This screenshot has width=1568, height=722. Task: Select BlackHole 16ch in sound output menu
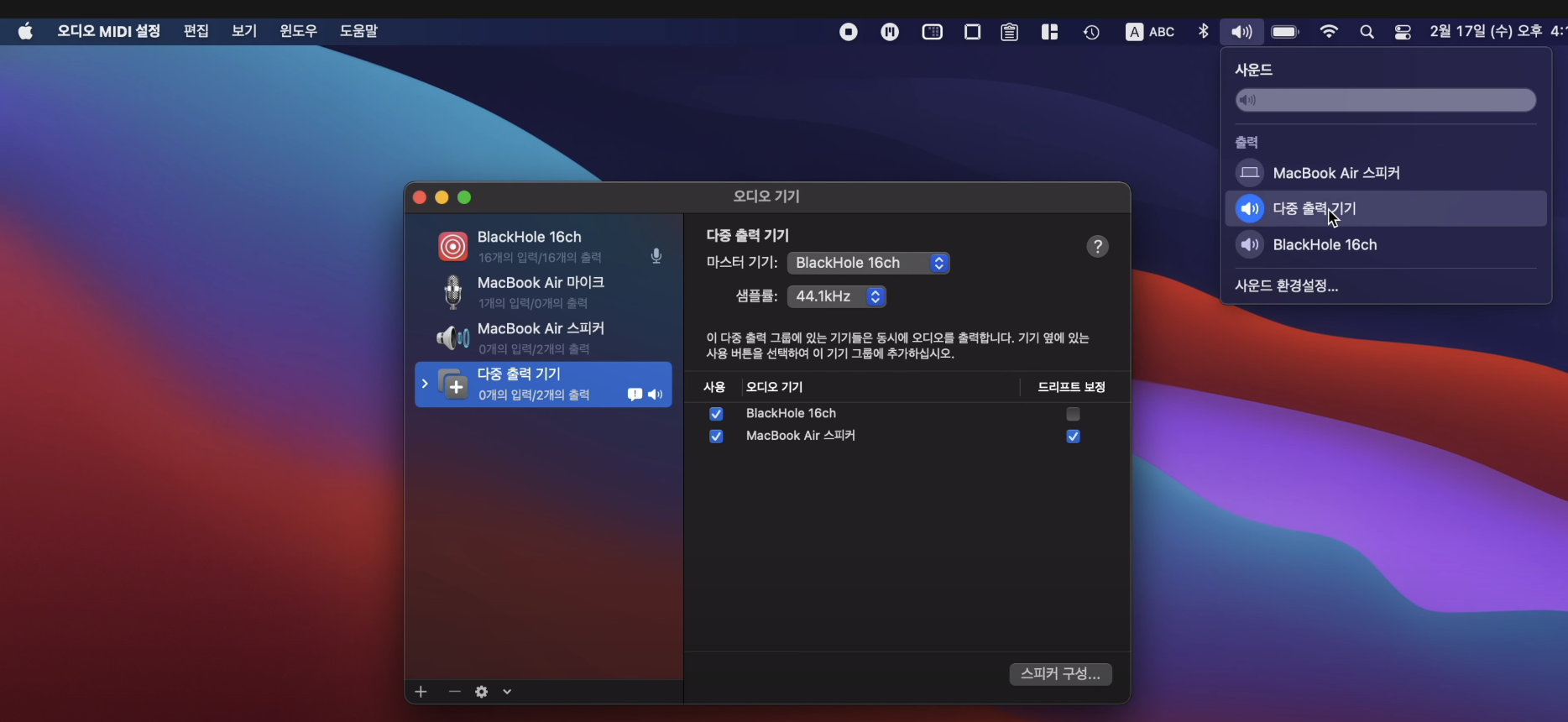point(1386,244)
